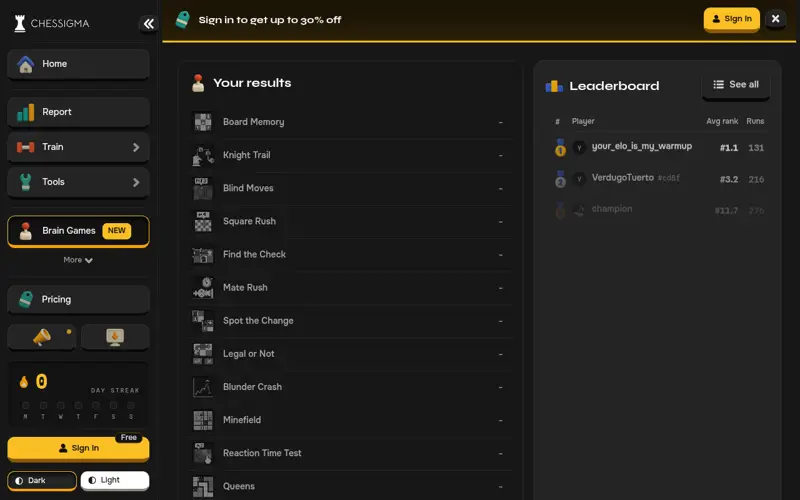Image resolution: width=800 pixels, height=500 pixels.
Task: Click the silver medal rank 2 icon
Action: tap(560, 179)
